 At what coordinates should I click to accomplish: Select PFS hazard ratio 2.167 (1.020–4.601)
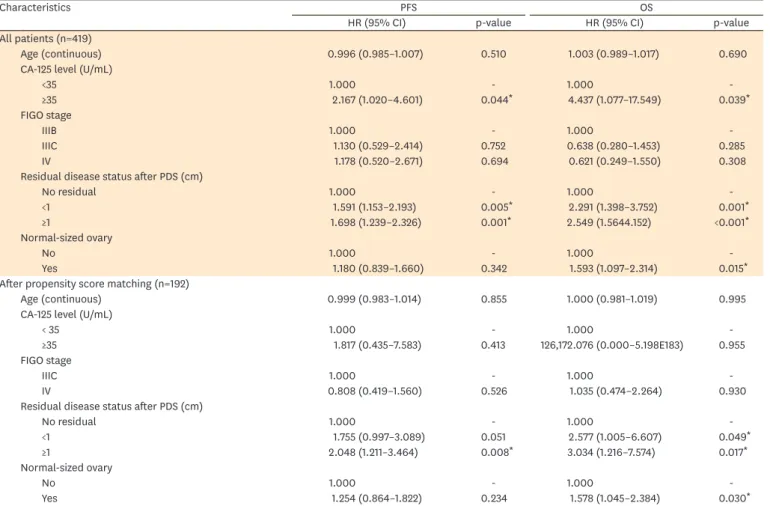pos(377,100)
